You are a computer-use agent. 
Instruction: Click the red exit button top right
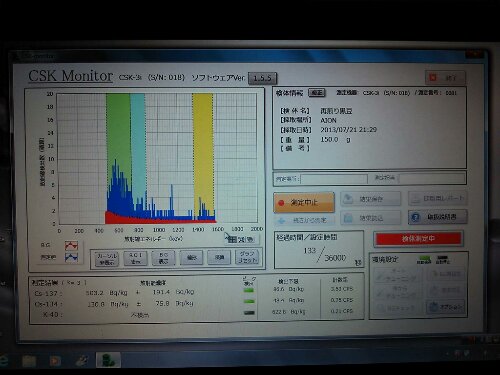click(445, 78)
